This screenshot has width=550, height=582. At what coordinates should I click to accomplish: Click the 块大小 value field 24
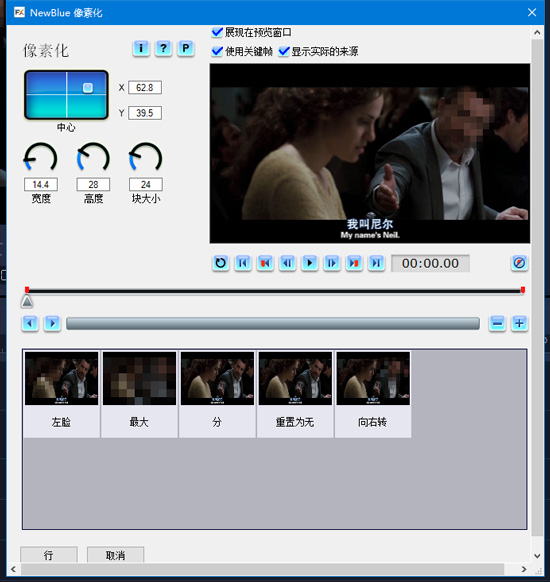click(x=145, y=184)
